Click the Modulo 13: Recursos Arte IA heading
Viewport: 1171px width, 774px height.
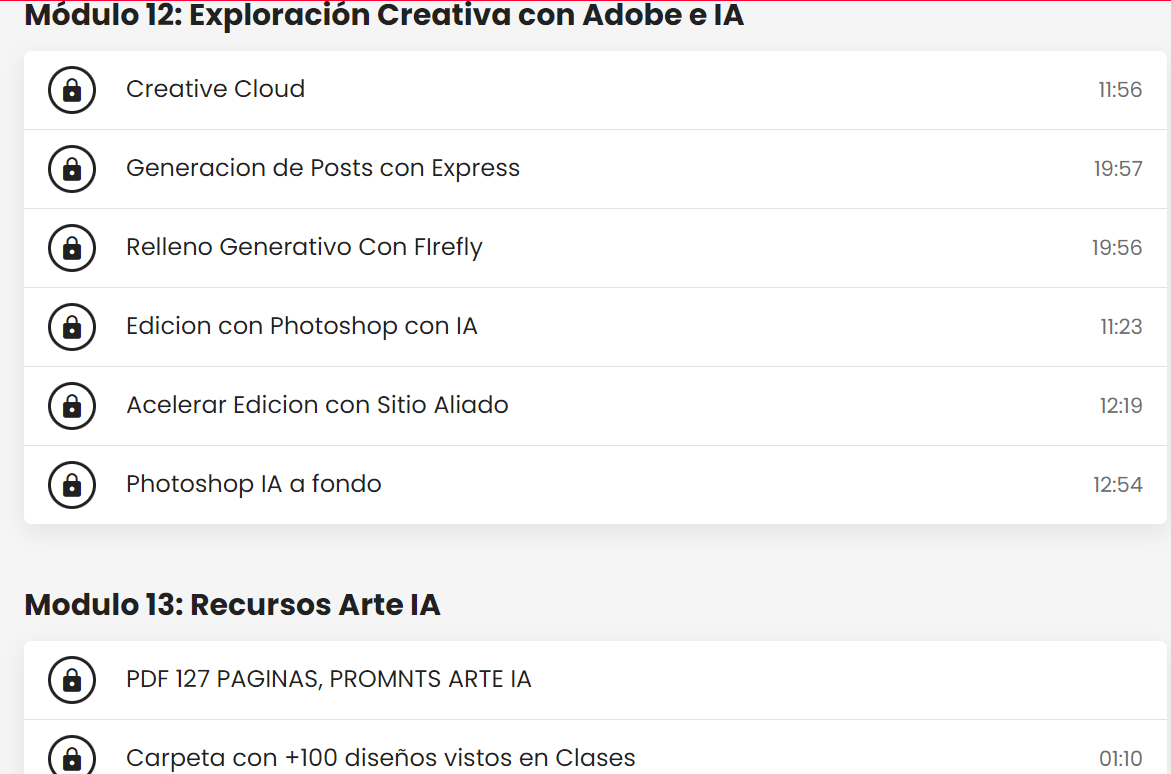click(x=232, y=604)
